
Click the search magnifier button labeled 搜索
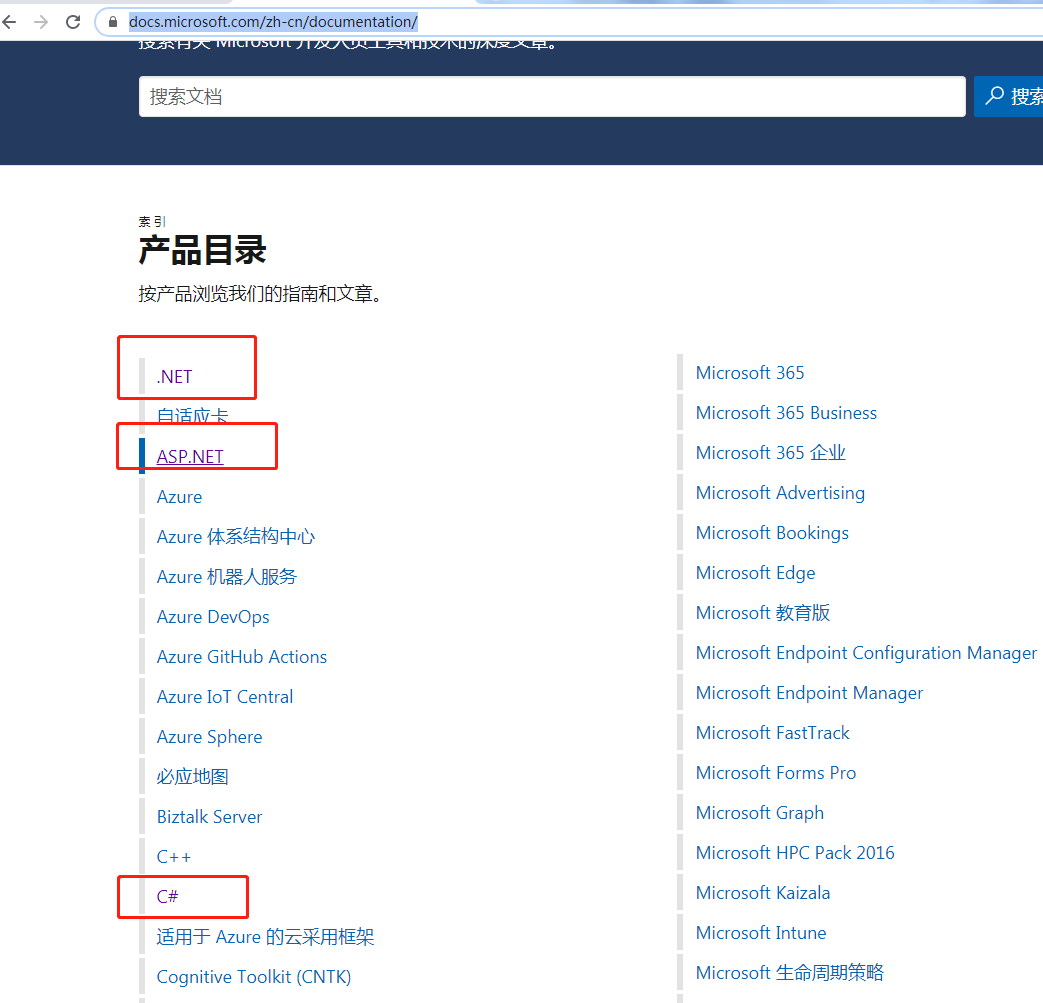[x=1012, y=96]
